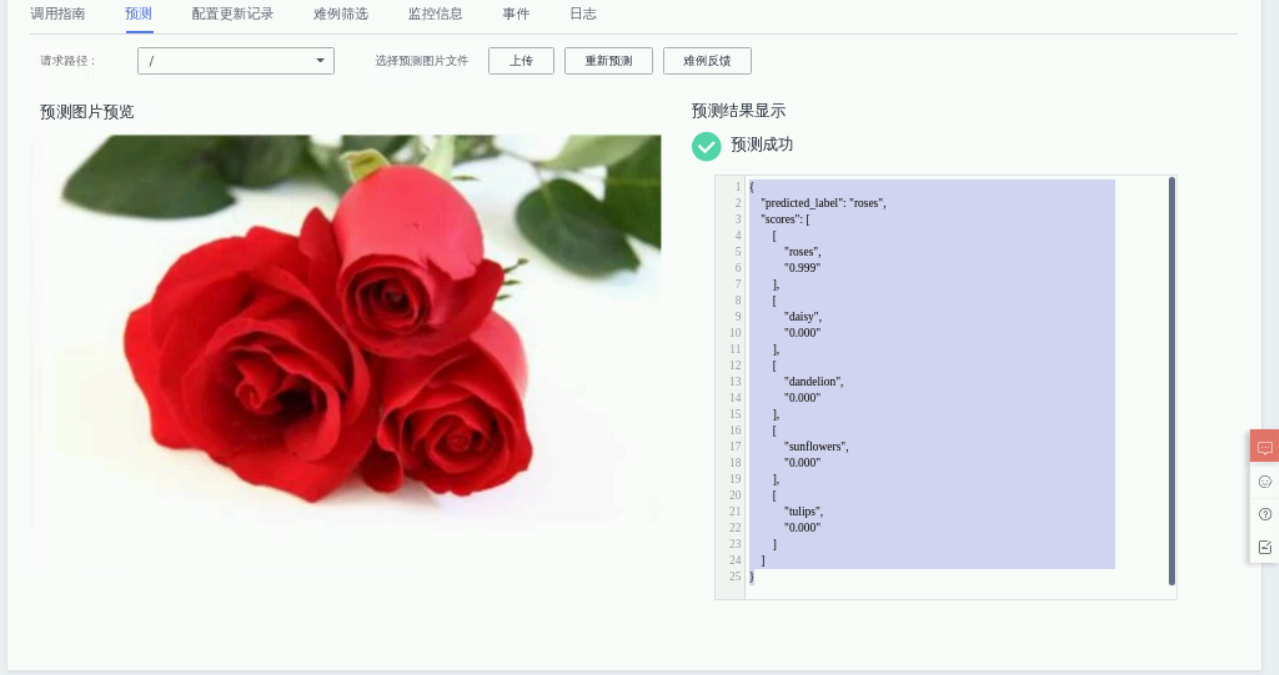
Task: Click the green success checkmark icon
Action: pyautogui.click(x=706, y=146)
